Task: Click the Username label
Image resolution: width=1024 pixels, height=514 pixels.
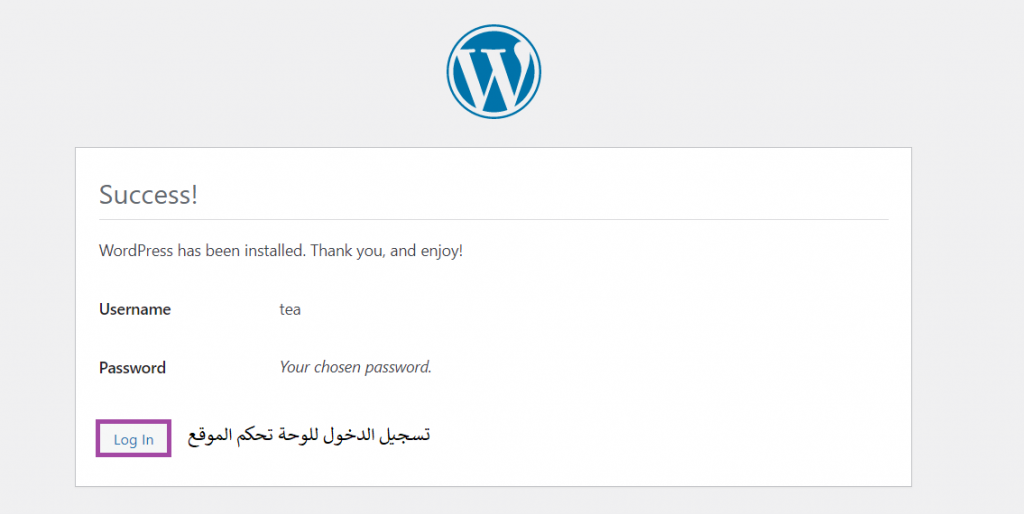Action: (135, 309)
